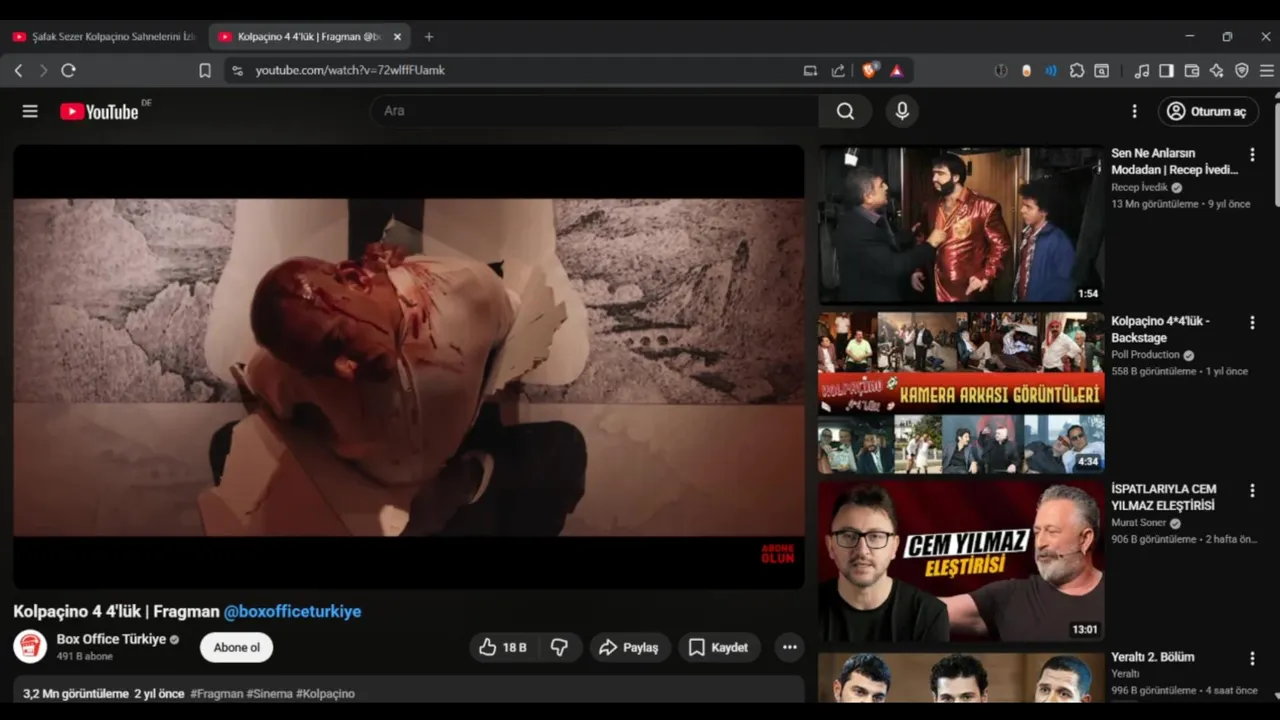Open the Brave Wallet icon
Screen dimensions: 1280x720
point(1192,70)
